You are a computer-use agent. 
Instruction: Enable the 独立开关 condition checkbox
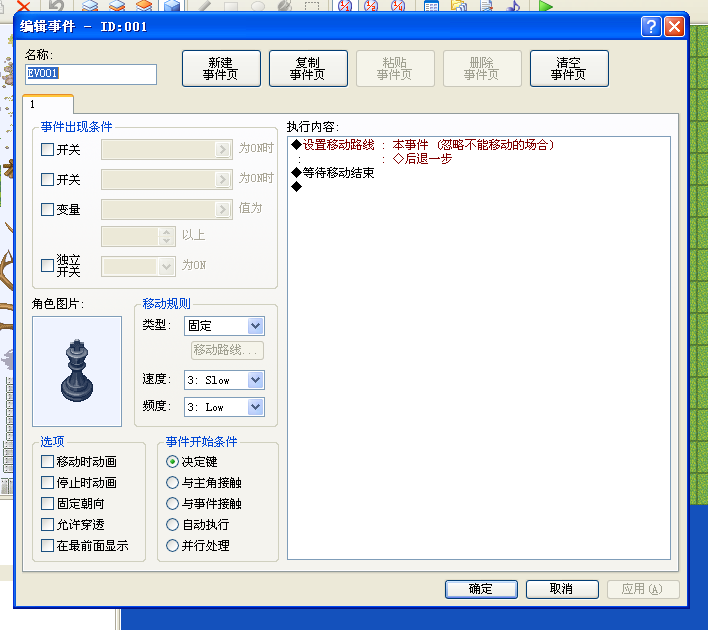point(47,265)
